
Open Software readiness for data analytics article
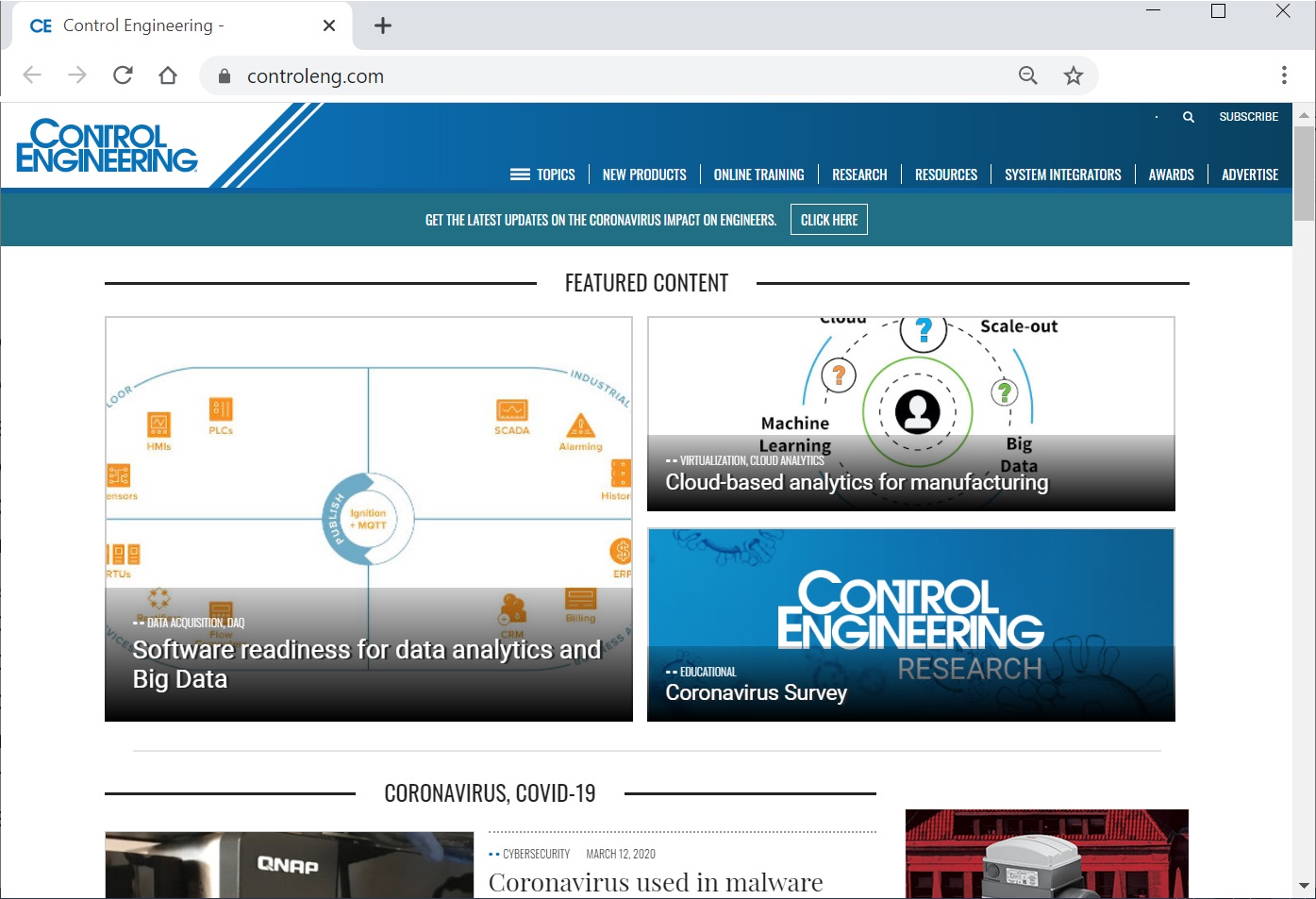(367, 664)
